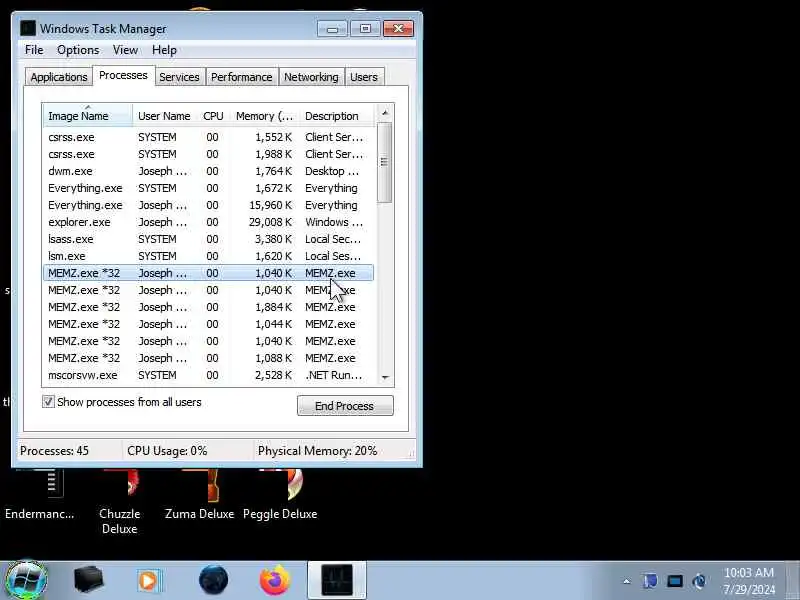The image size is (800, 600).
Task: Sort by CPU column header
Action: pyautogui.click(x=213, y=116)
